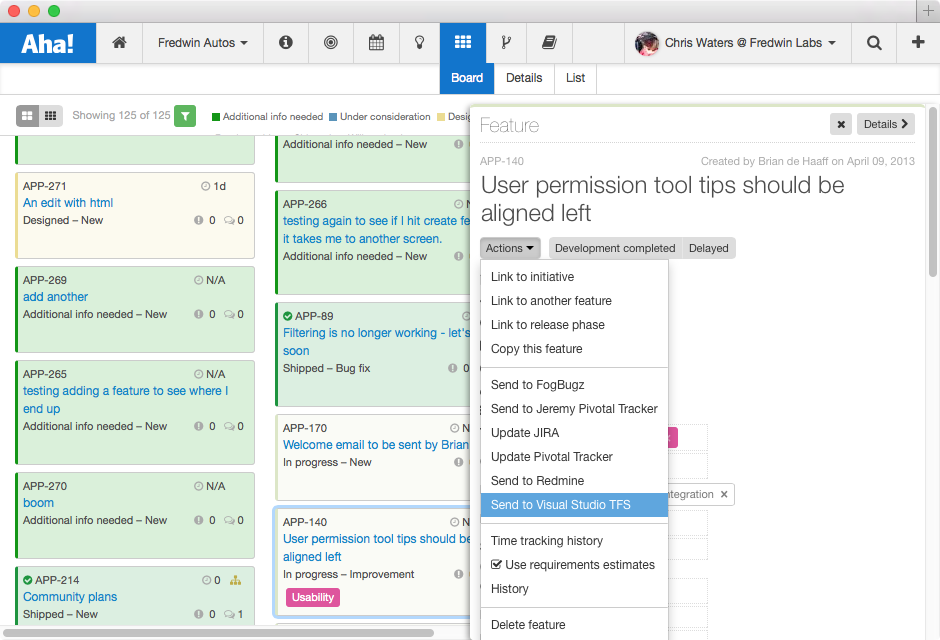Remove the integration tag with its X
940x640 pixels.
click(x=724, y=494)
